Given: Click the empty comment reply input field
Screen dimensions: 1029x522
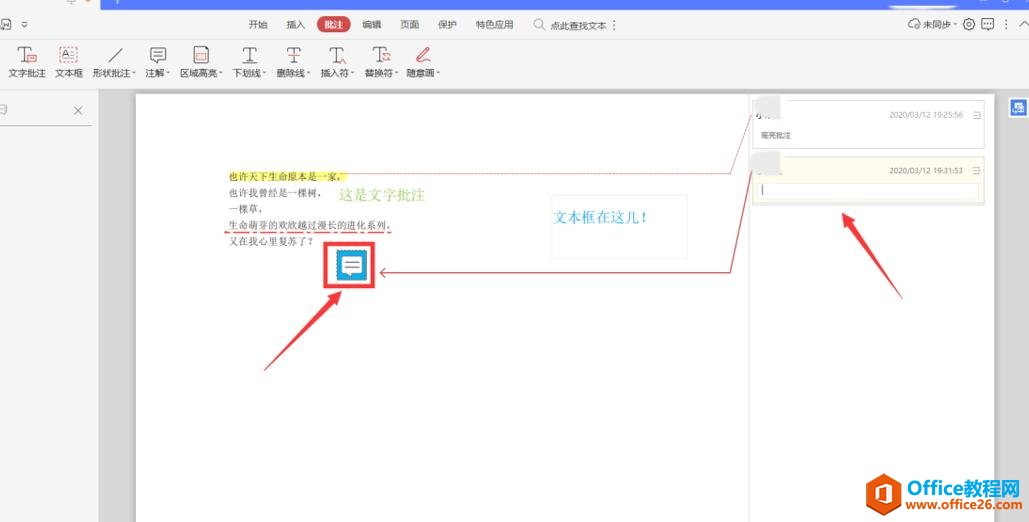Looking at the screenshot, I should [868, 190].
